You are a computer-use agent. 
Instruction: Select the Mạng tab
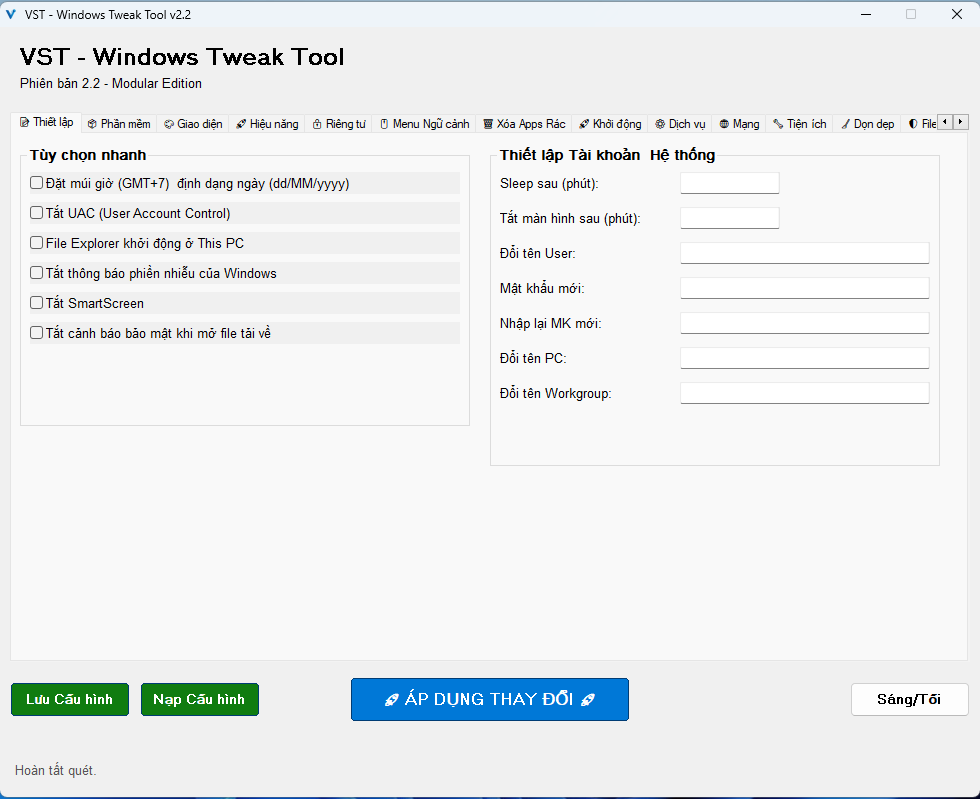click(739, 124)
